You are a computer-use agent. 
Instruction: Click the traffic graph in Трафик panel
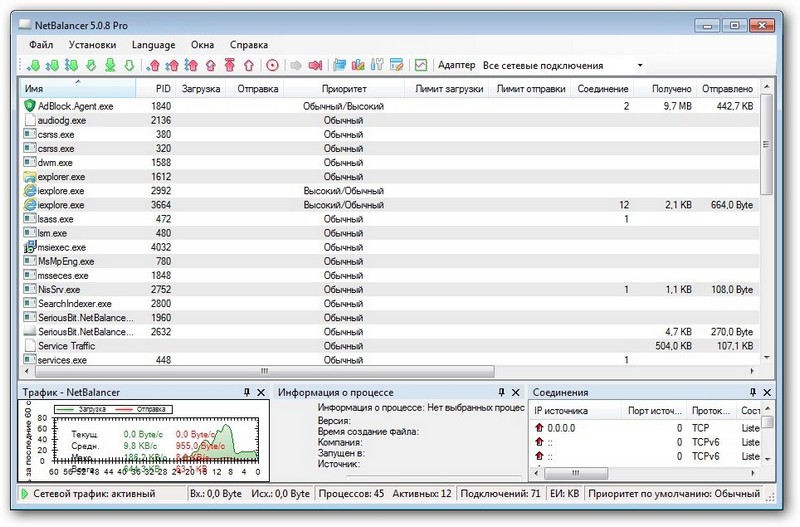point(156,439)
